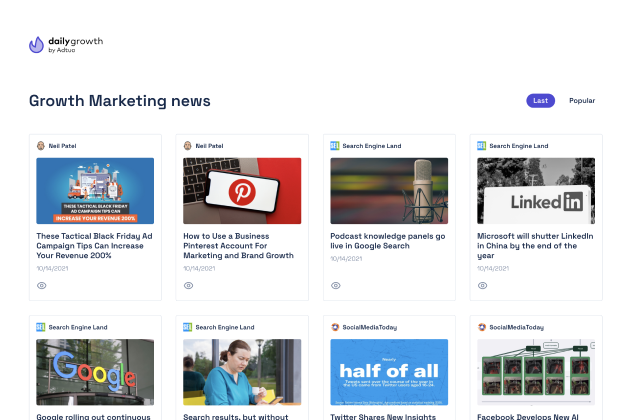Click SocialMediaToday label on Twitter card
This screenshot has height=420, width=630.
(370, 327)
